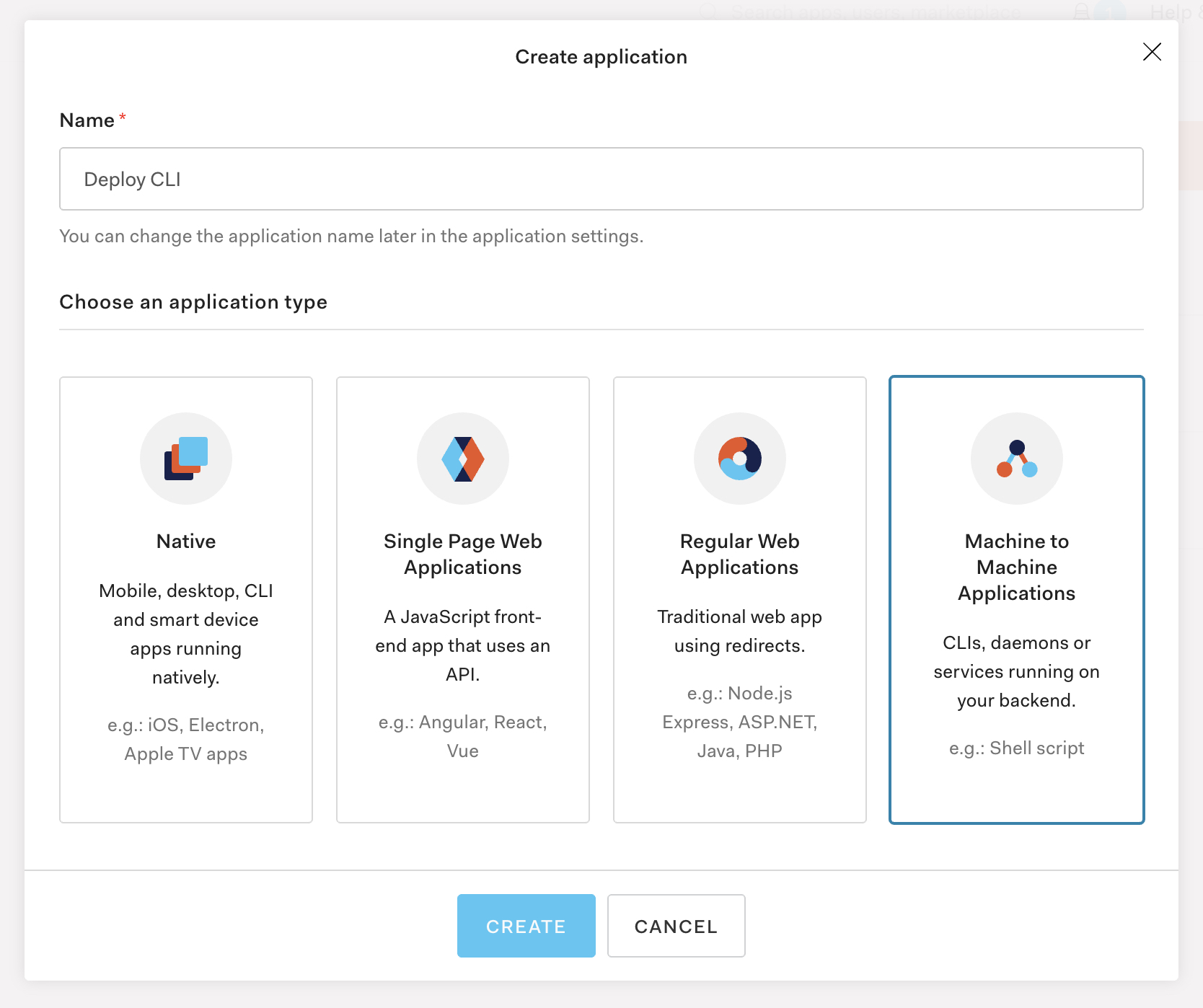This screenshot has width=1203, height=1008.
Task: Click inside the Deploy CLI name field
Action: click(601, 179)
